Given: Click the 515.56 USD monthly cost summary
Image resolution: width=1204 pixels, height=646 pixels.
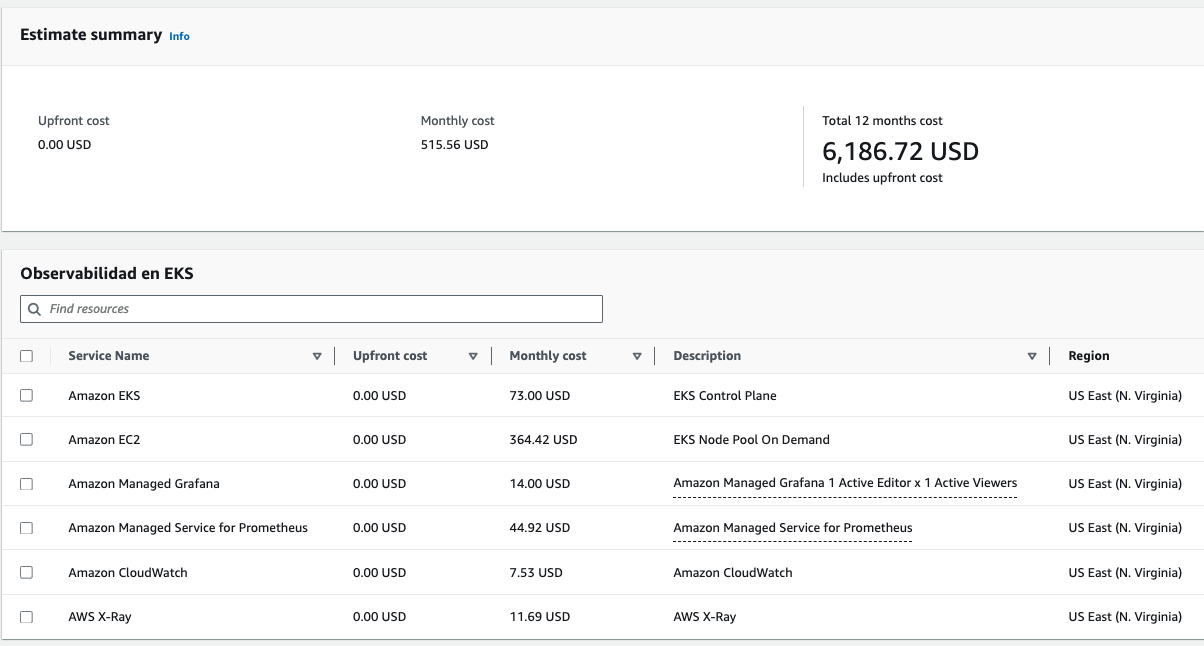Looking at the screenshot, I should click(x=455, y=145).
